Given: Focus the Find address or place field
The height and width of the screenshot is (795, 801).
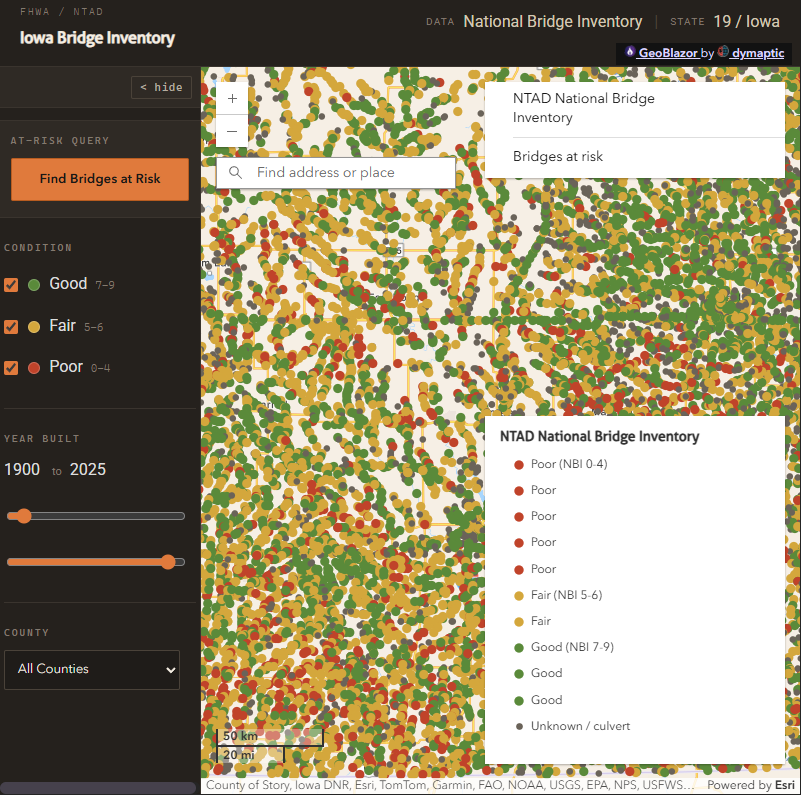Looking at the screenshot, I should (x=336, y=173).
